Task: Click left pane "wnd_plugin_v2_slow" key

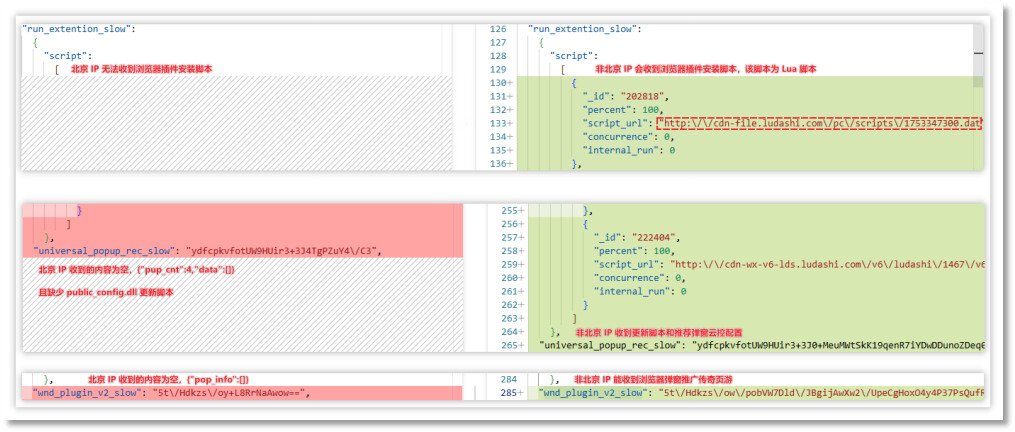Action: pos(83,393)
